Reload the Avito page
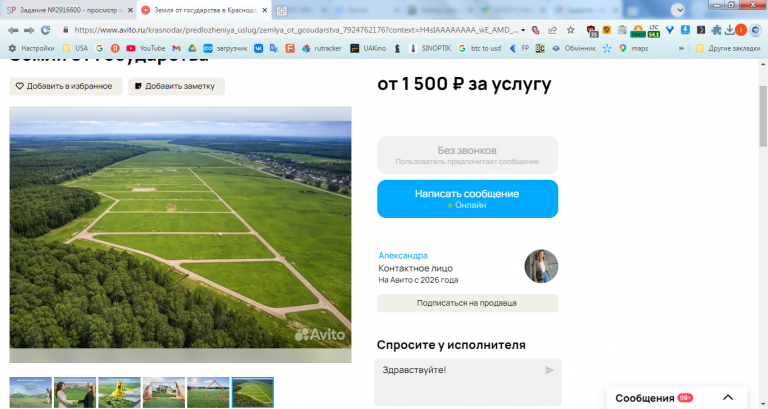Screen dimensions: 768x409 [46, 30]
